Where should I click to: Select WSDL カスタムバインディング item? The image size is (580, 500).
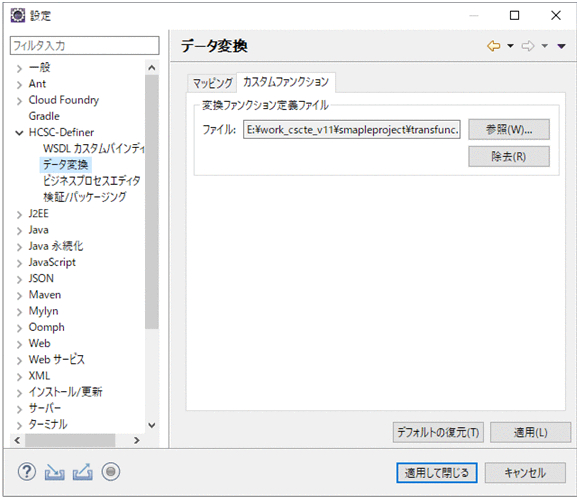94,148
